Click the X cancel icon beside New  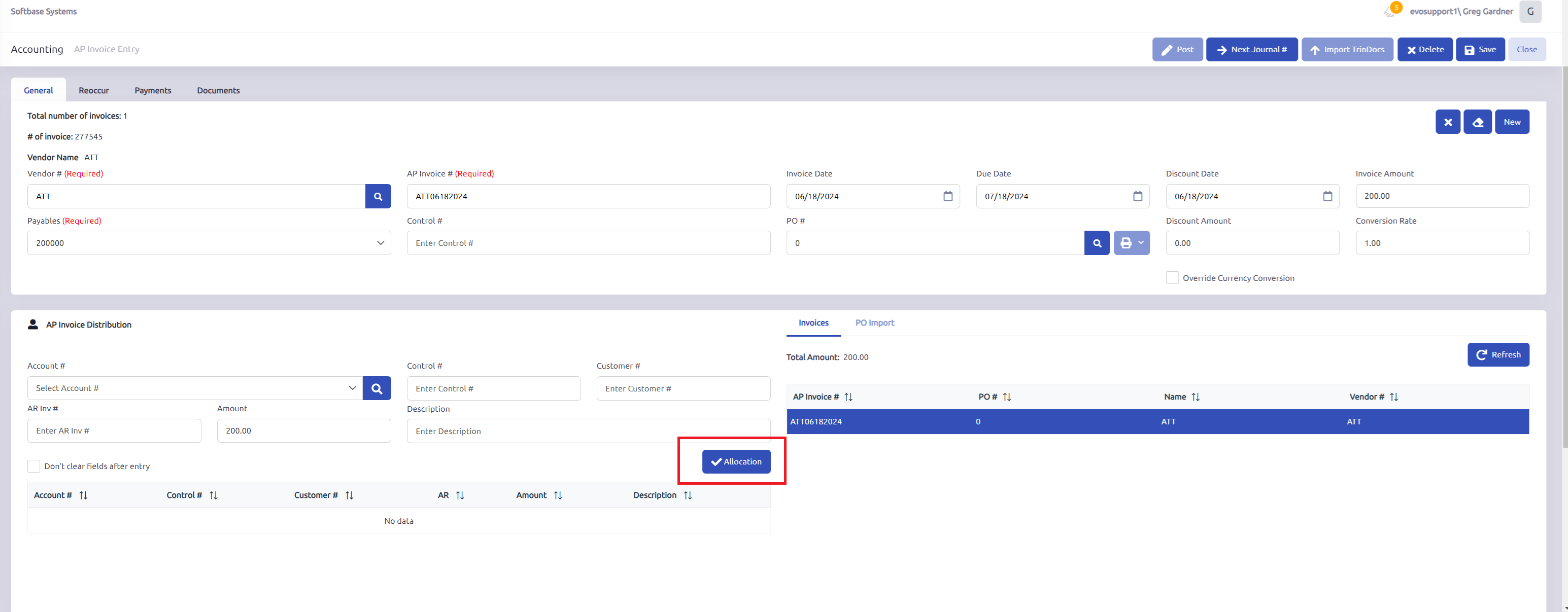tap(1447, 122)
